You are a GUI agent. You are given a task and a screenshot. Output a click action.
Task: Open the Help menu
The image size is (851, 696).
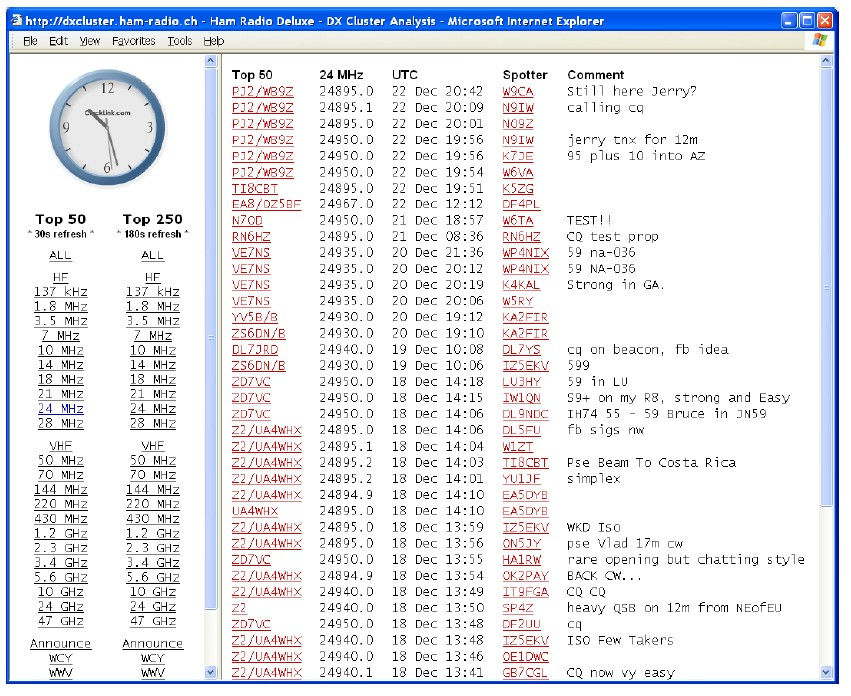pos(213,41)
